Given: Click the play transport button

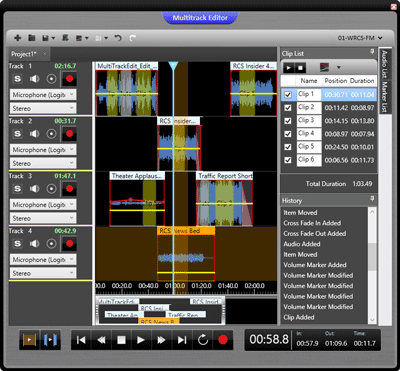Looking at the screenshot, I should [141, 340].
